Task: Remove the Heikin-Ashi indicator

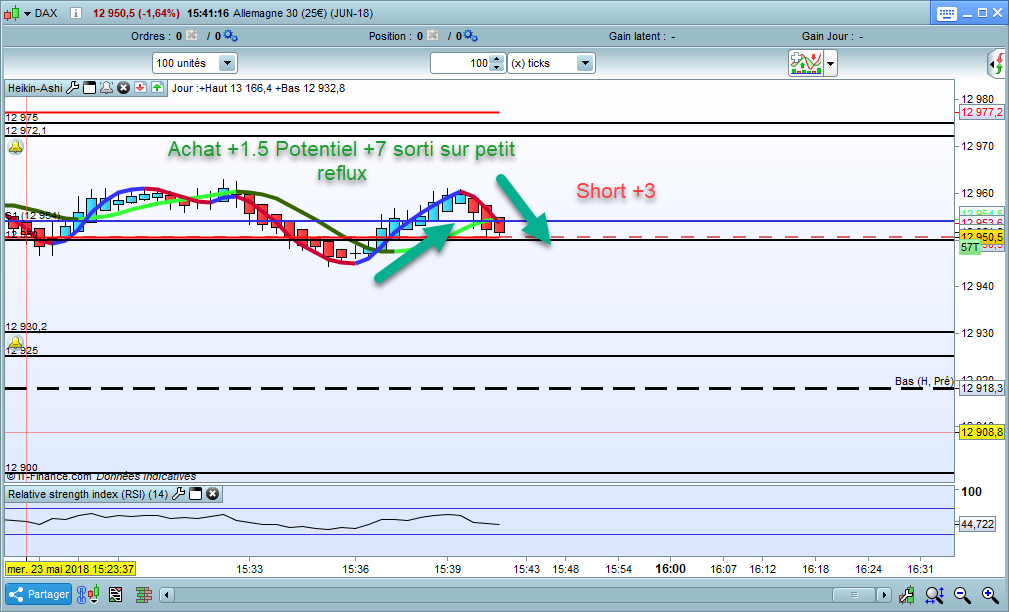Action: click(x=124, y=88)
